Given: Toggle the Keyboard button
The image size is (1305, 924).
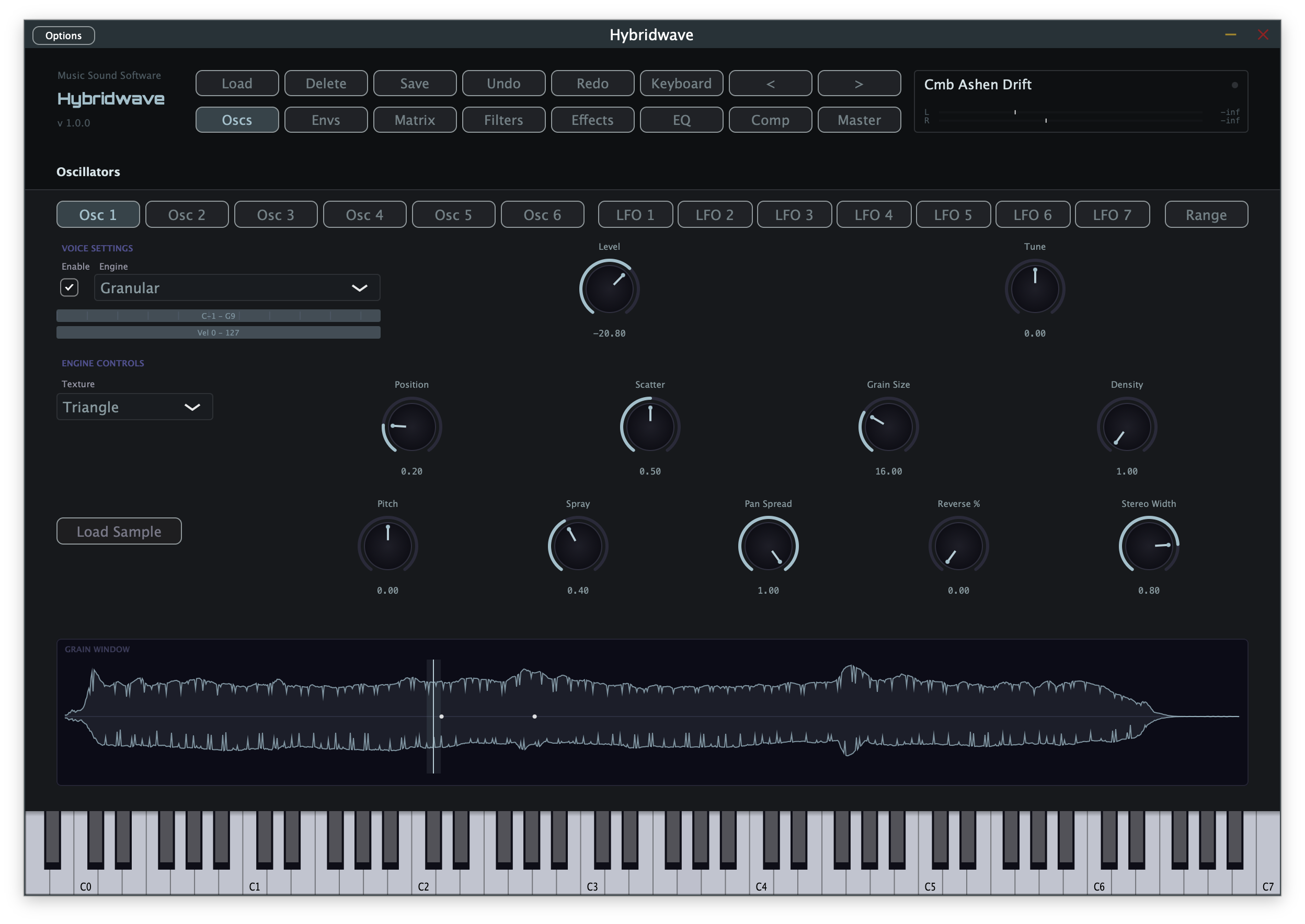Looking at the screenshot, I should click(681, 83).
